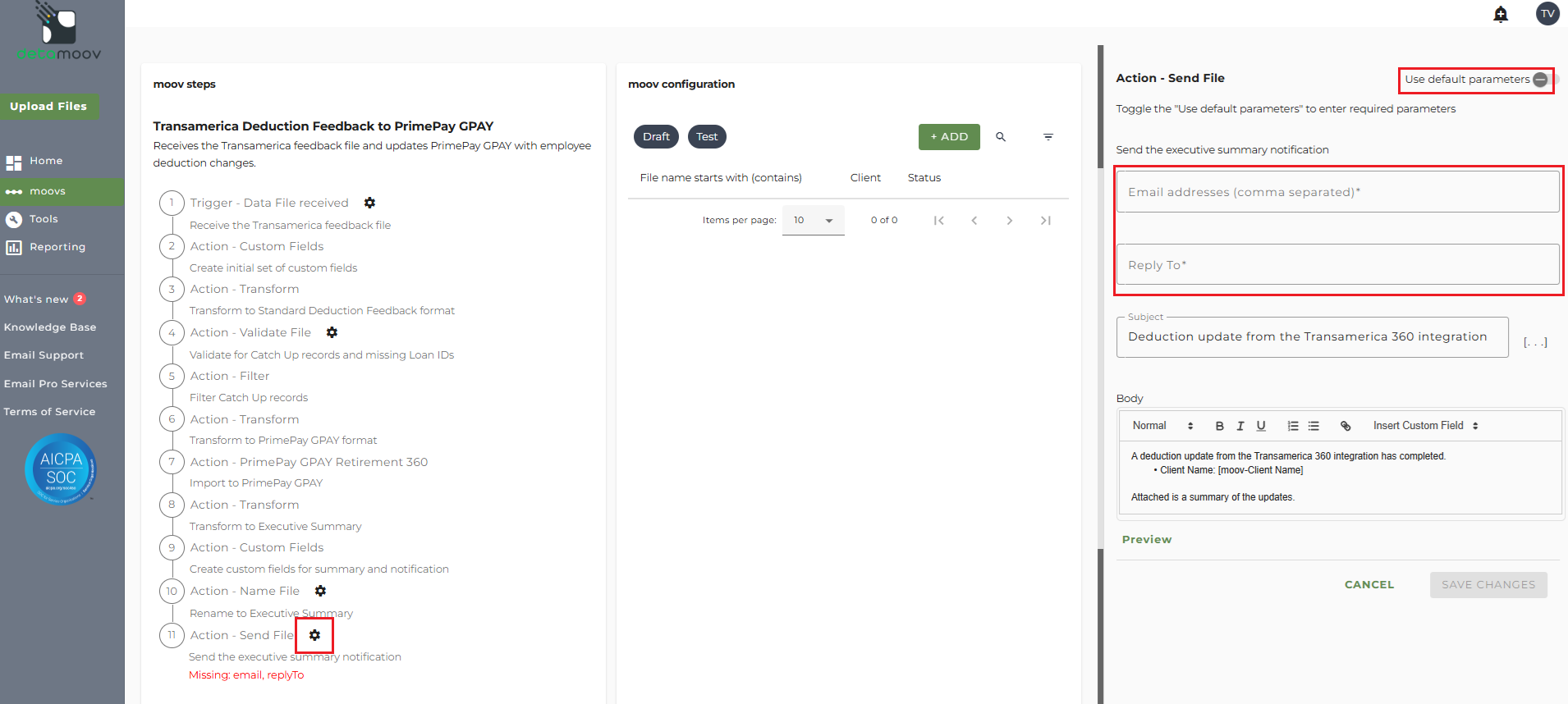Image resolution: width=1568 pixels, height=704 pixels.
Task: Go to previous page of configurations
Action: pyautogui.click(x=974, y=220)
